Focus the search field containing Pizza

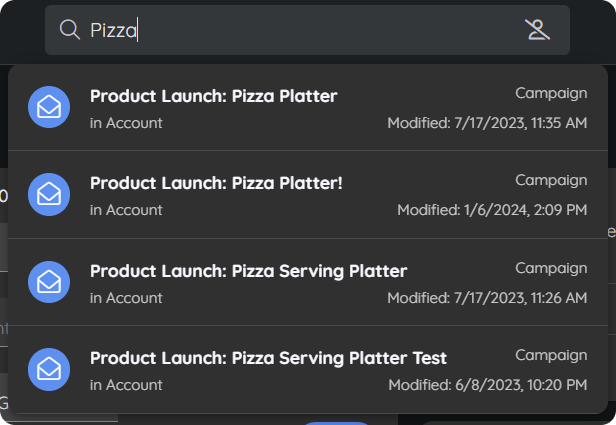(307, 30)
